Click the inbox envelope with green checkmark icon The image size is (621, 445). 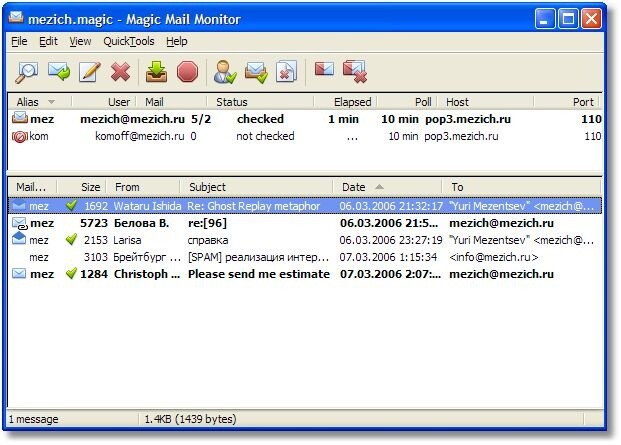click(256, 73)
